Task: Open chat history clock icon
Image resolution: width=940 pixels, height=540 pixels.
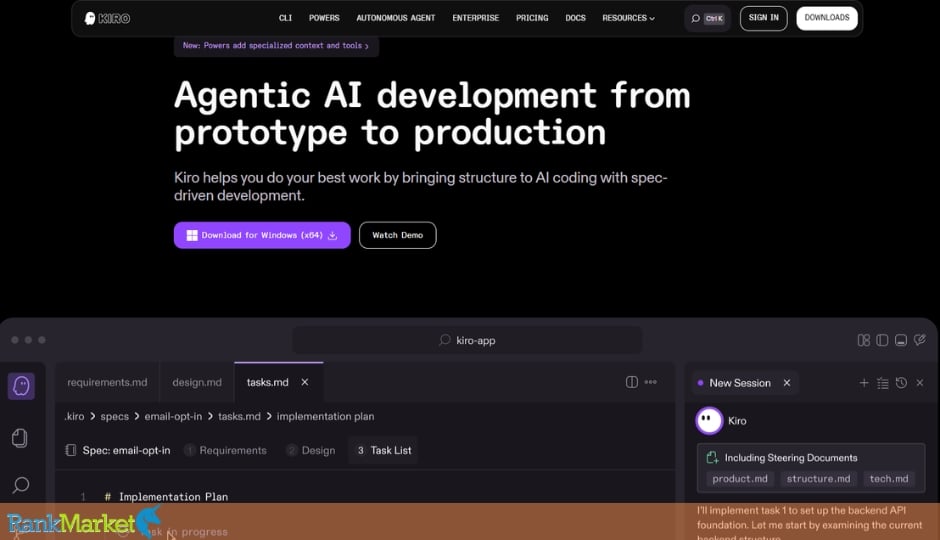Action: pyautogui.click(x=901, y=383)
